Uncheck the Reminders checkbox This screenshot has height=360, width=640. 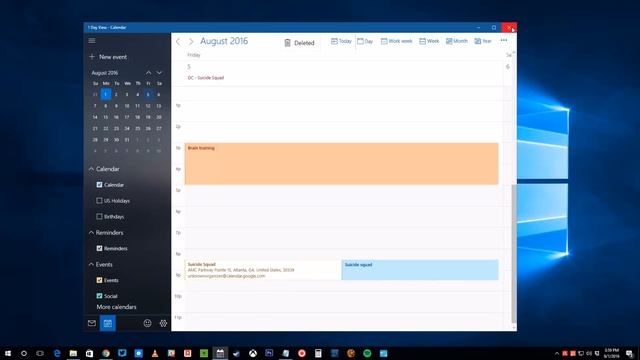pos(99,248)
